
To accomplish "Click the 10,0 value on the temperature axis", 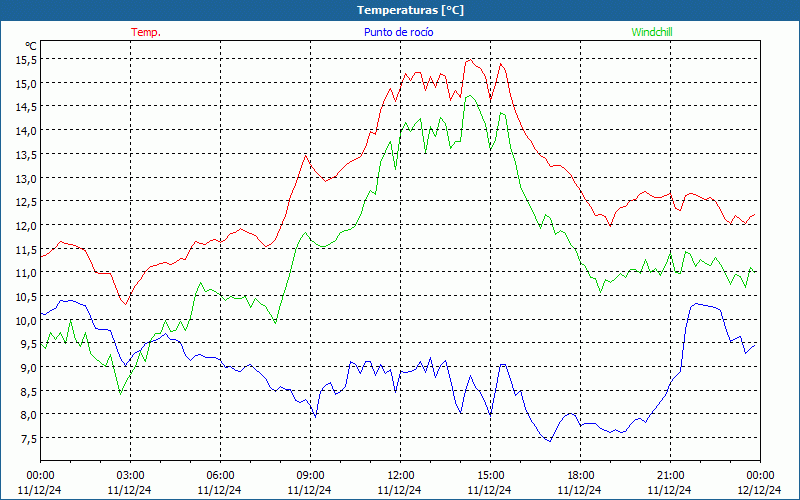I will coord(26,320).
